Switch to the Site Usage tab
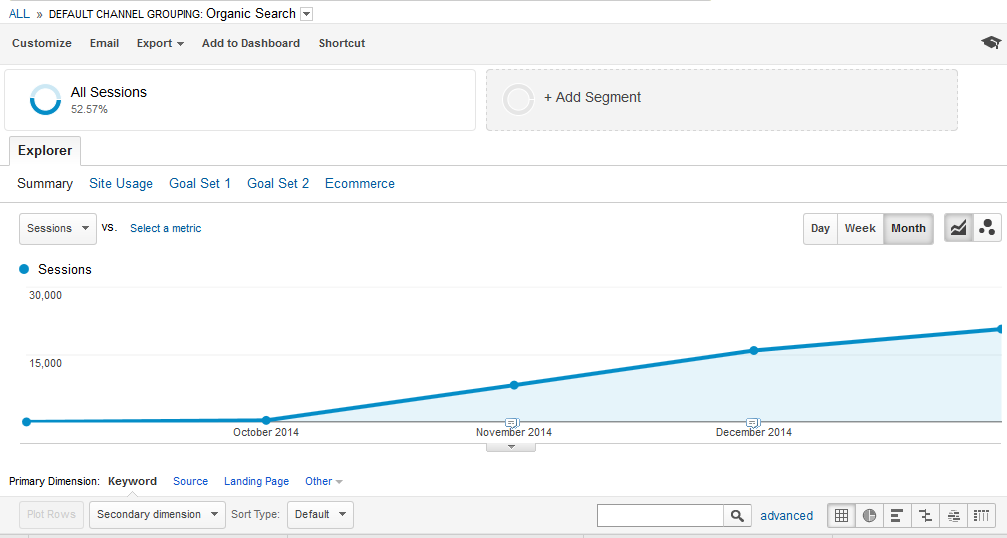 click(x=121, y=183)
